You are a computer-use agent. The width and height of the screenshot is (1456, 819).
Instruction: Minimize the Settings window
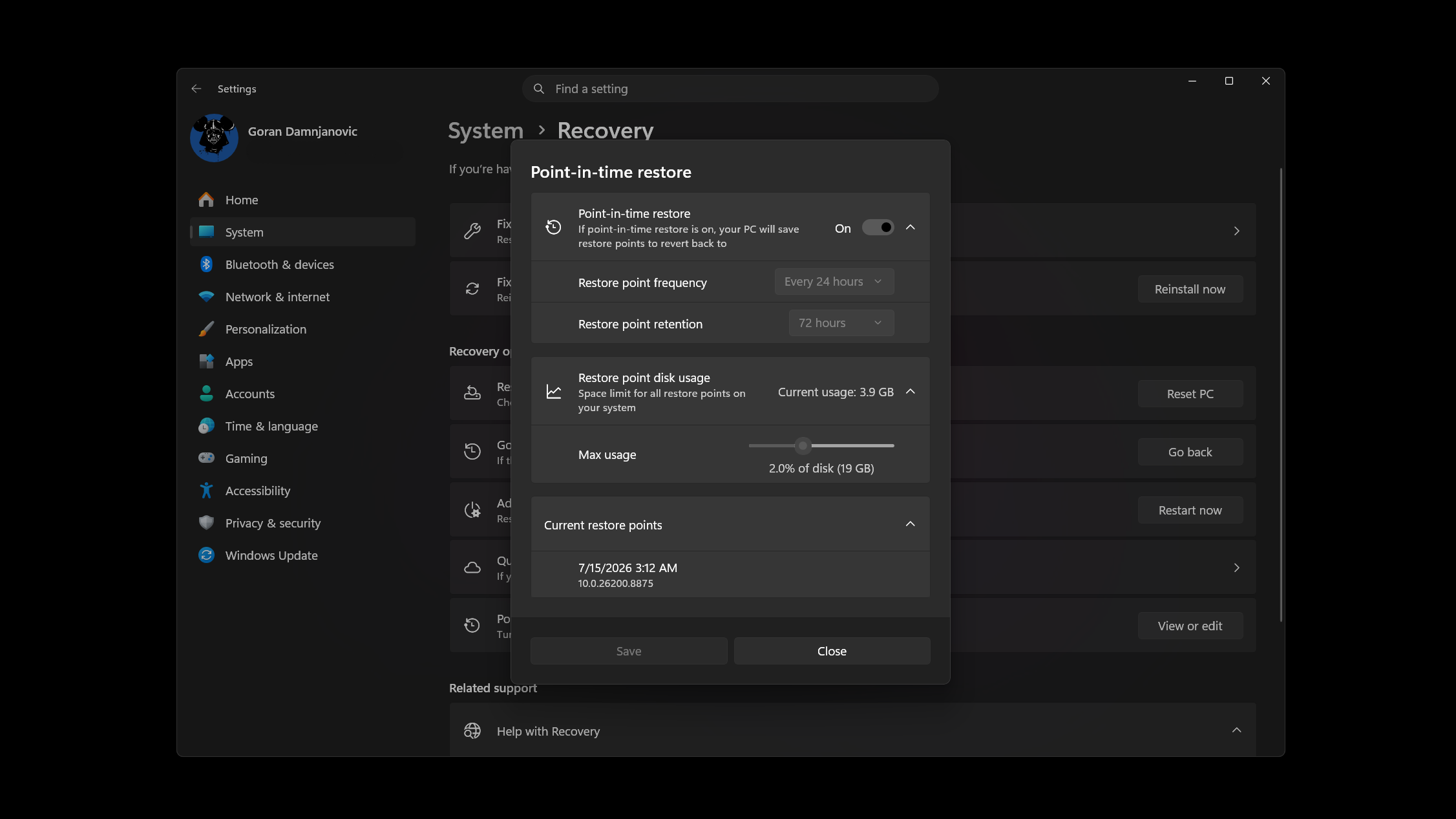1192,81
